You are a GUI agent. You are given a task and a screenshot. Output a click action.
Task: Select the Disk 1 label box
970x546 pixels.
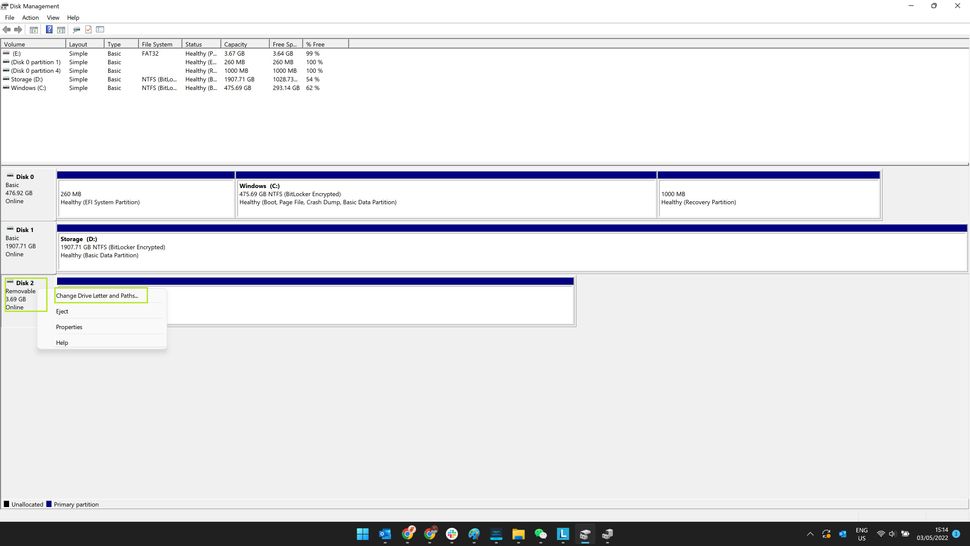tap(28, 248)
